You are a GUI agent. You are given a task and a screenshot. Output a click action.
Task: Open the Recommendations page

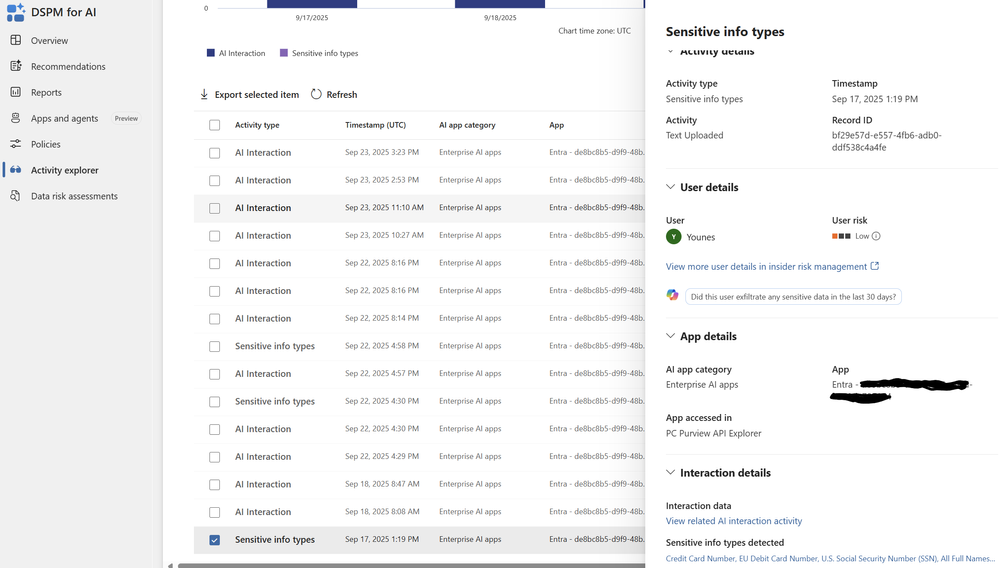(x=68, y=66)
